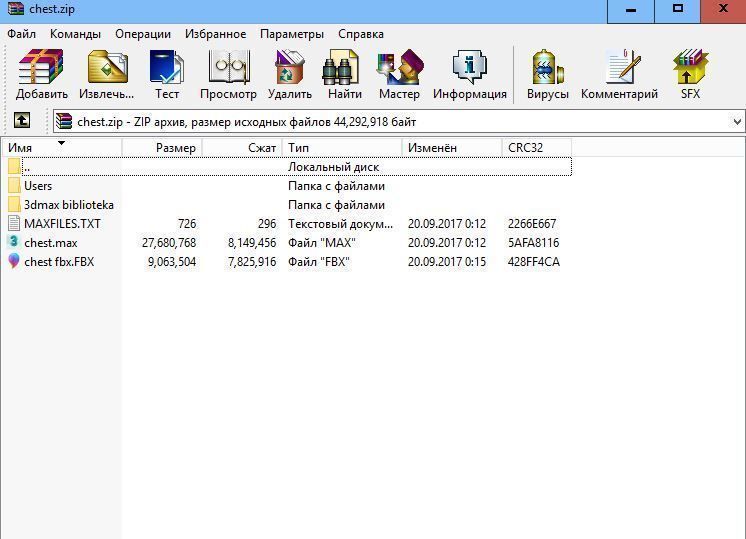The height and width of the screenshot is (539, 746).
Task: Expand the archive path dropdown arrow
Action: click(x=737, y=122)
